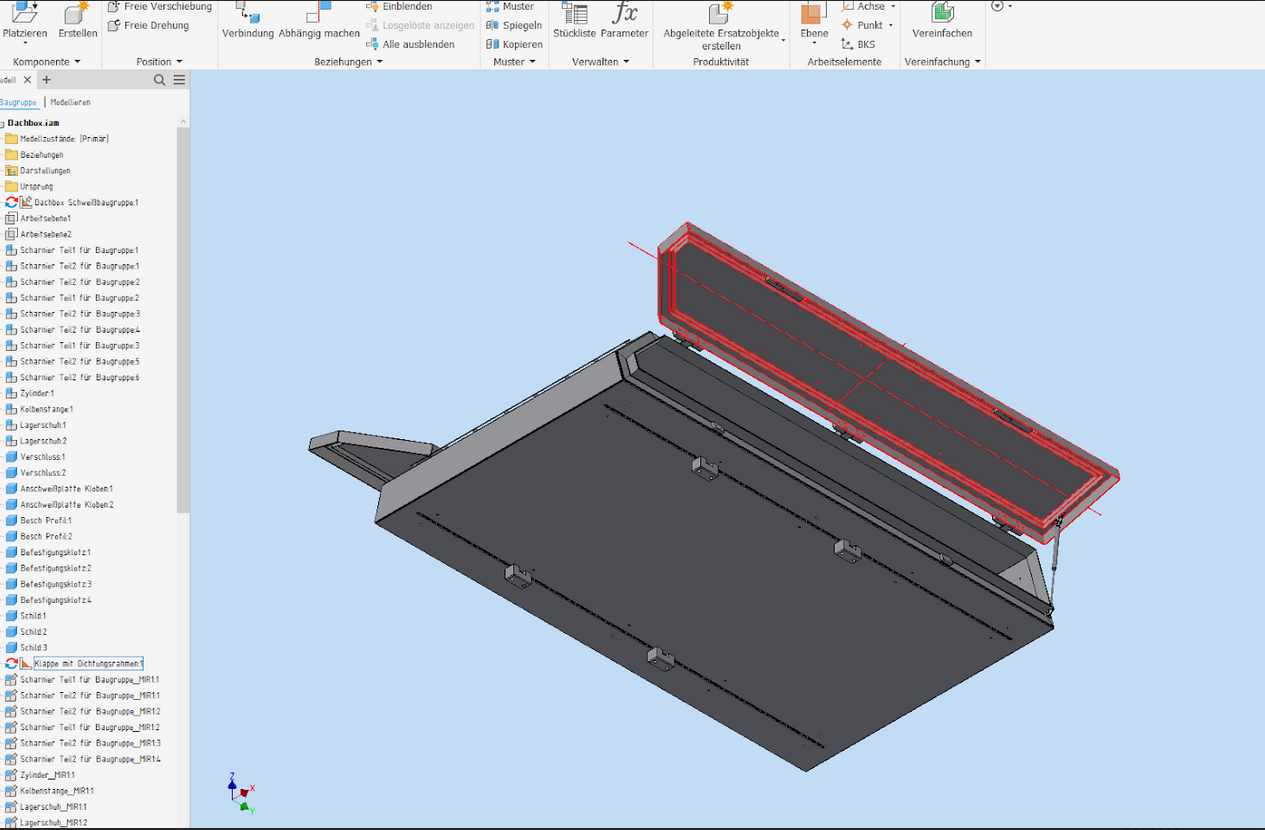
Task: Switch to the Modellieren browser tab
Action: 70,102
